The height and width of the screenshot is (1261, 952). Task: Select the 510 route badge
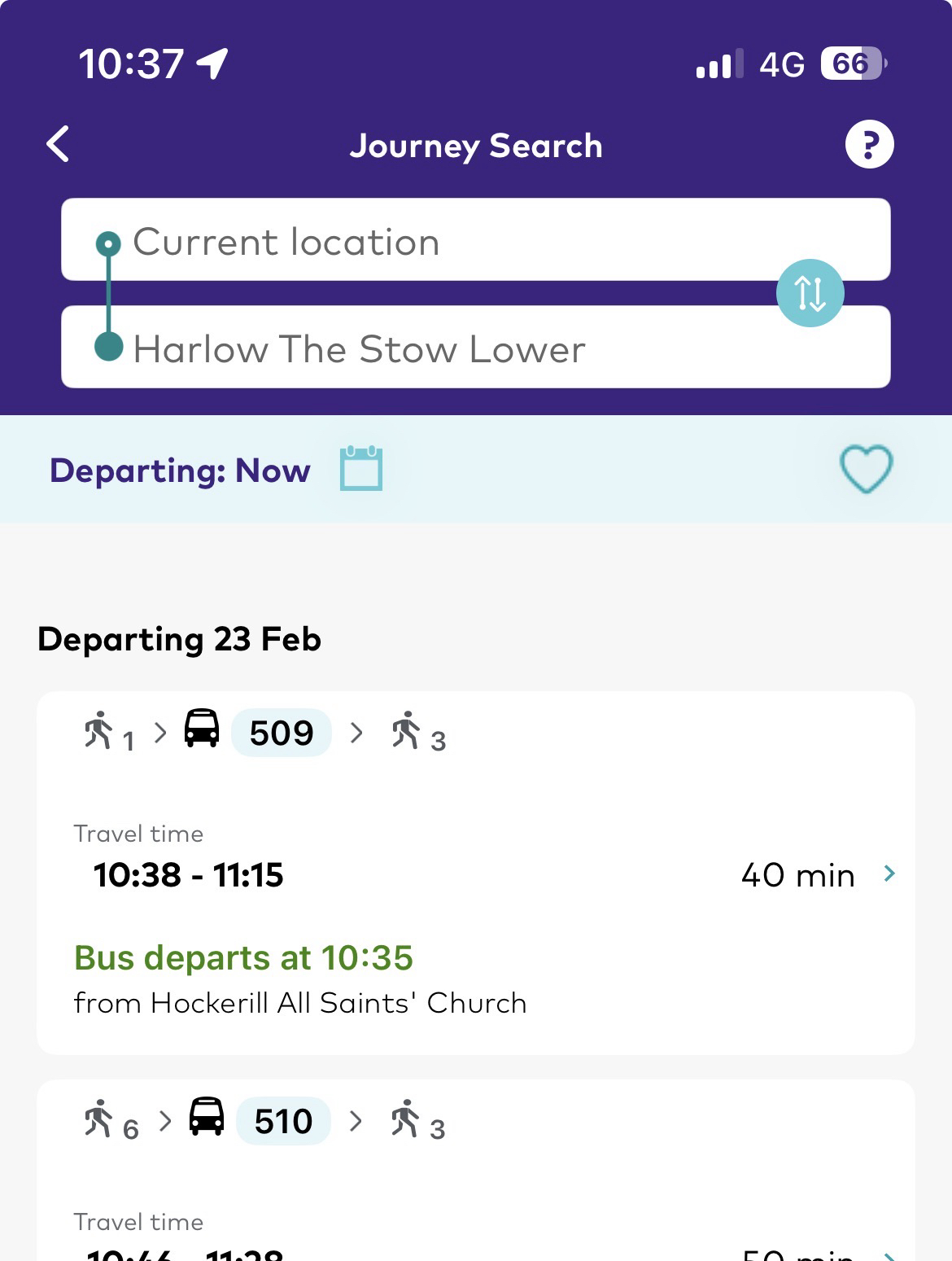[x=283, y=1121]
